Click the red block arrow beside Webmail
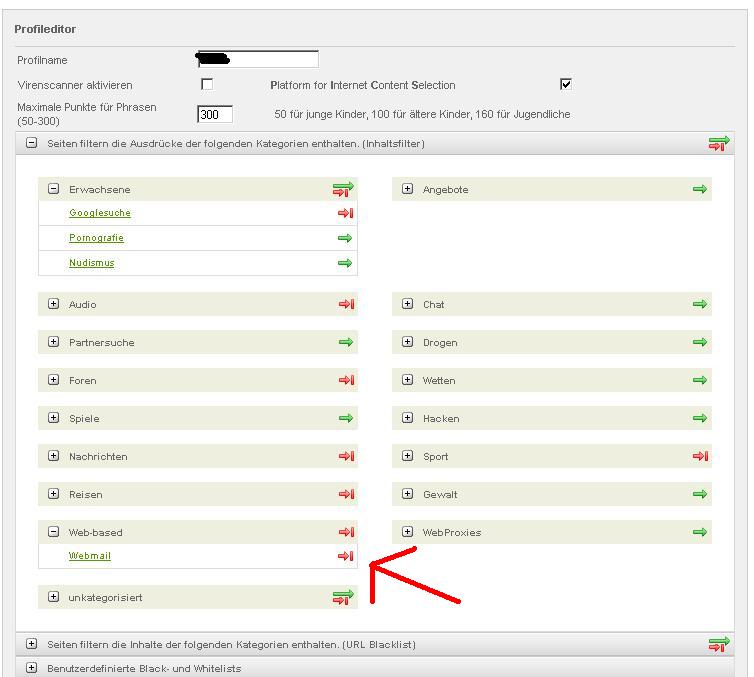754x677 pixels. point(345,556)
